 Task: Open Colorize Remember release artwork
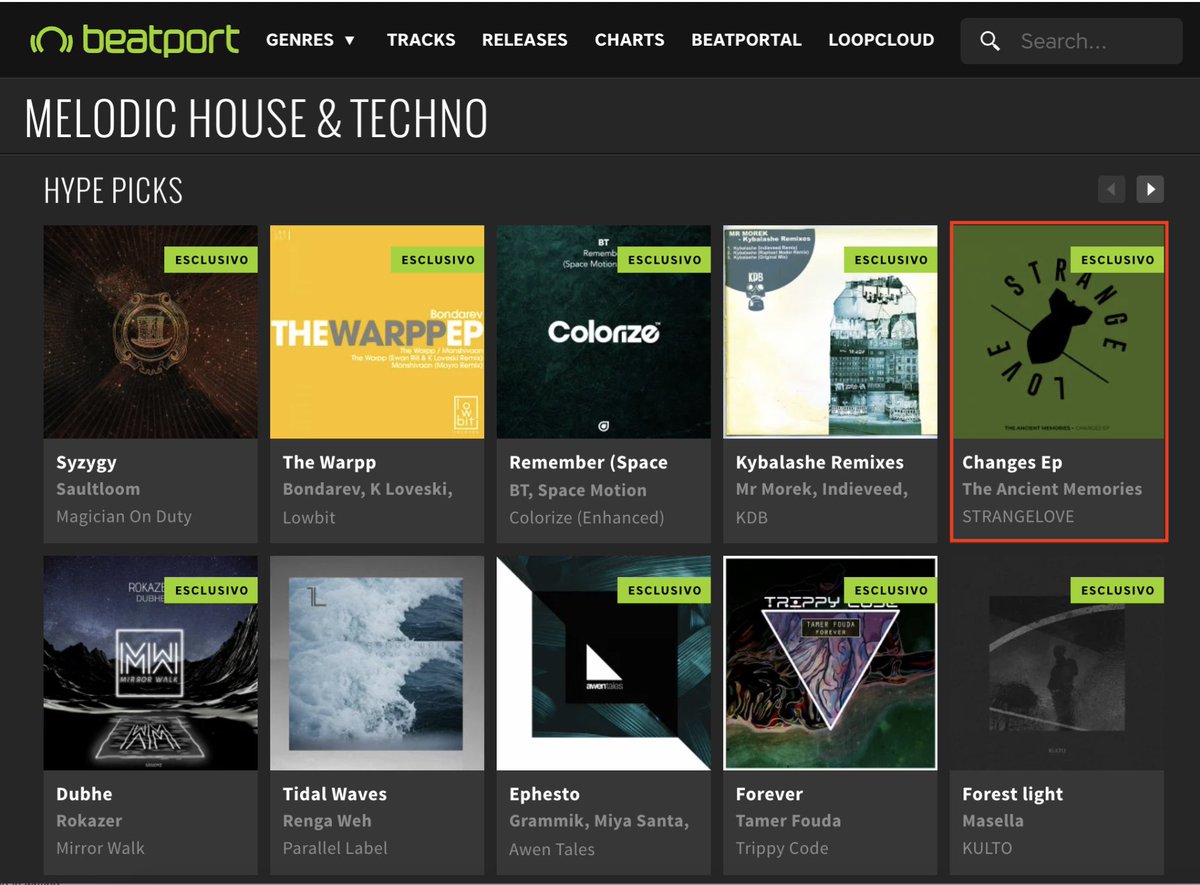coord(604,332)
